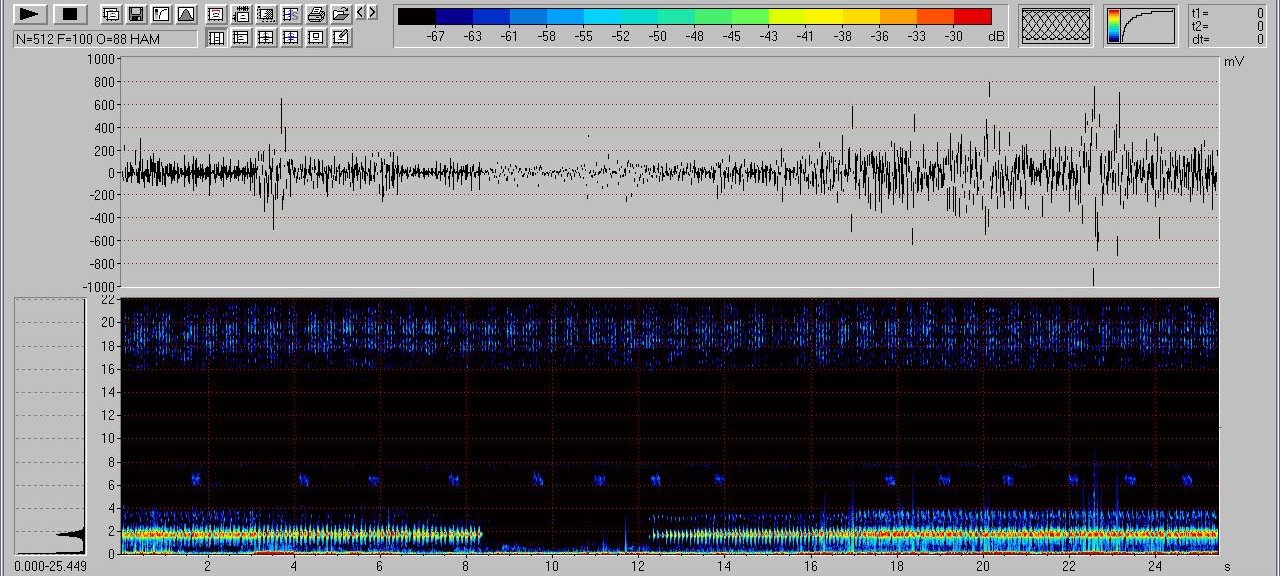Click the red -30 dB color swatch
The width and height of the screenshot is (1280, 576).
(972, 16)
